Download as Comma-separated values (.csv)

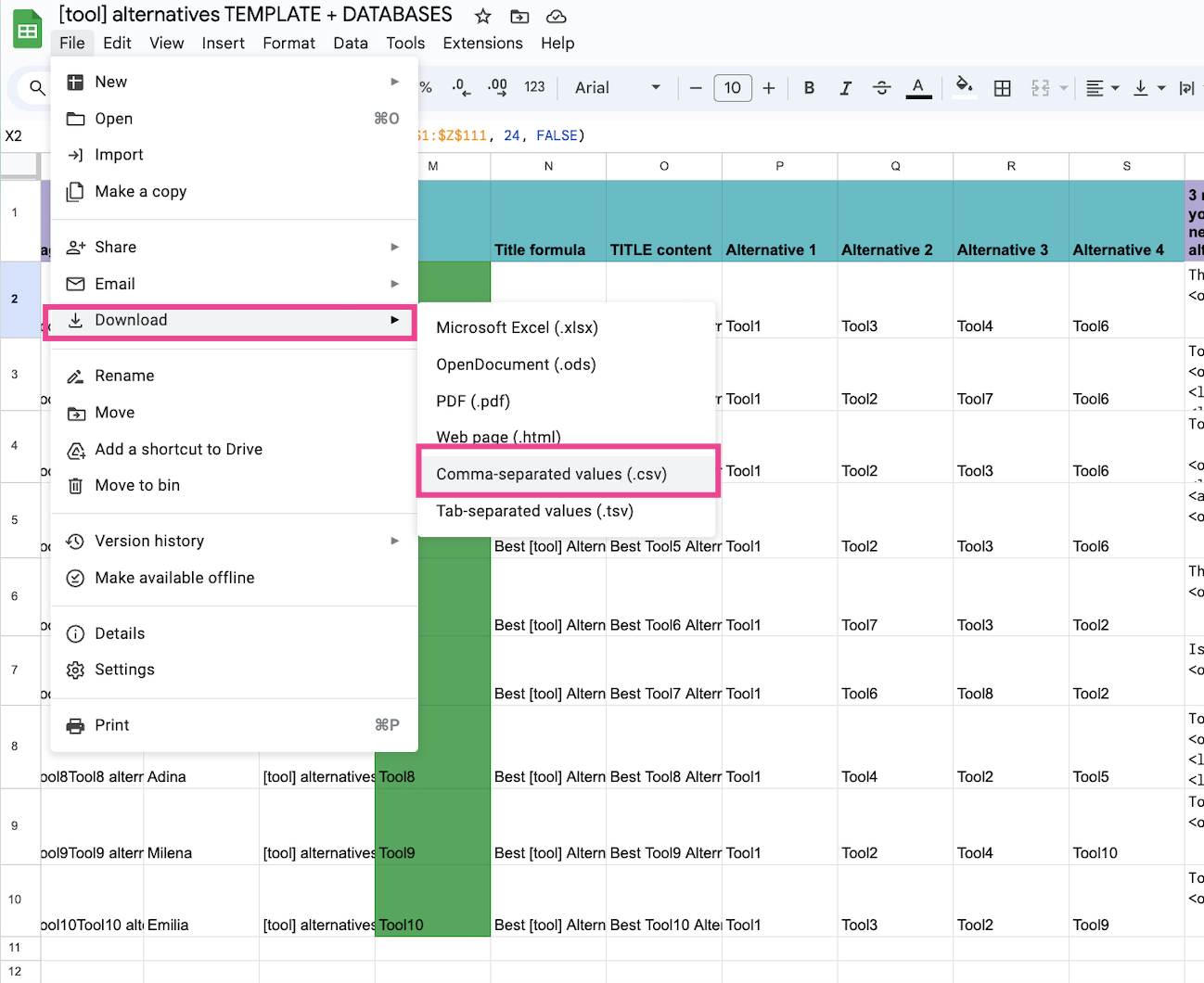(x=567, y=474)
